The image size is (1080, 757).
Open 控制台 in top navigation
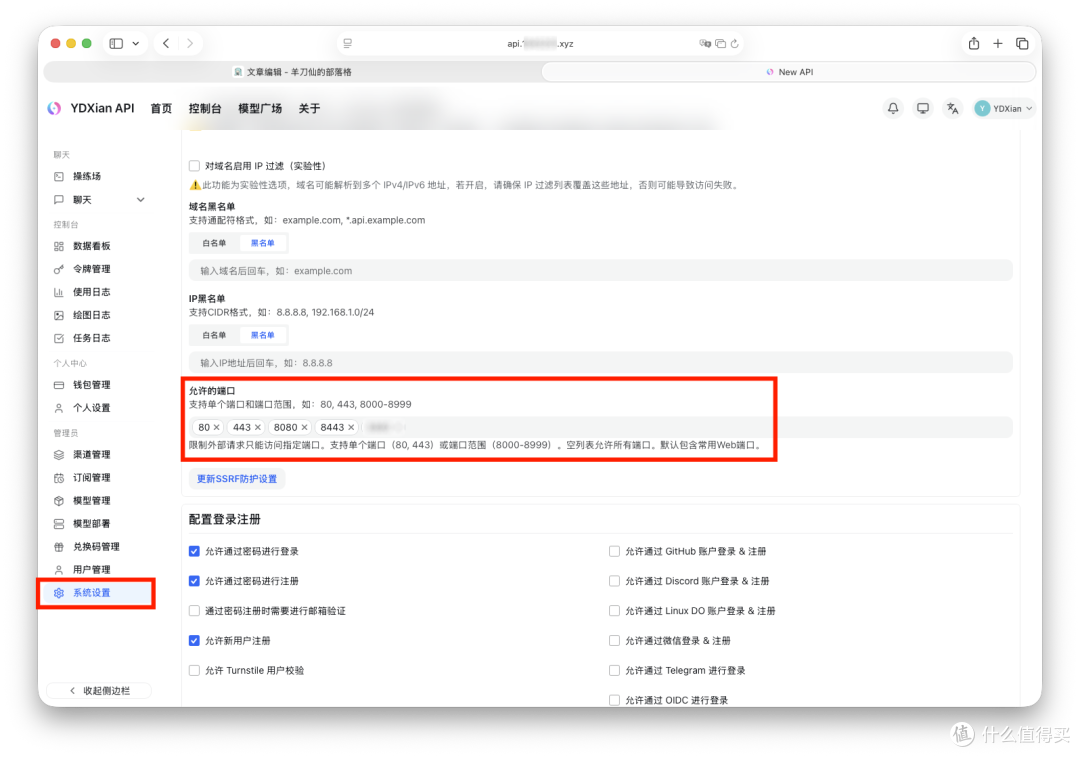pyautogui.click(x=205, y=108)
